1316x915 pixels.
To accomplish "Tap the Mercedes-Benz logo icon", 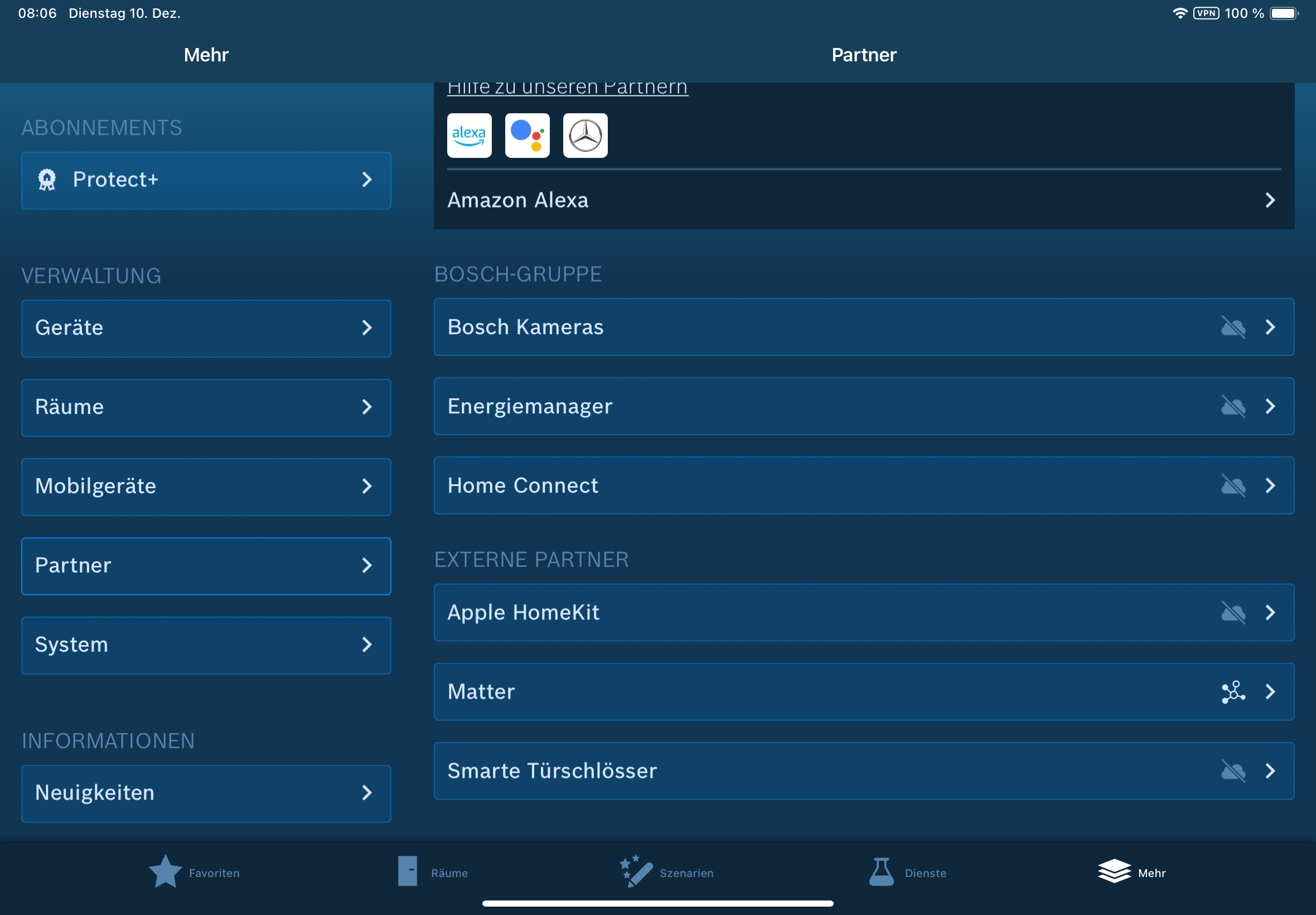I will click(585, 136).
